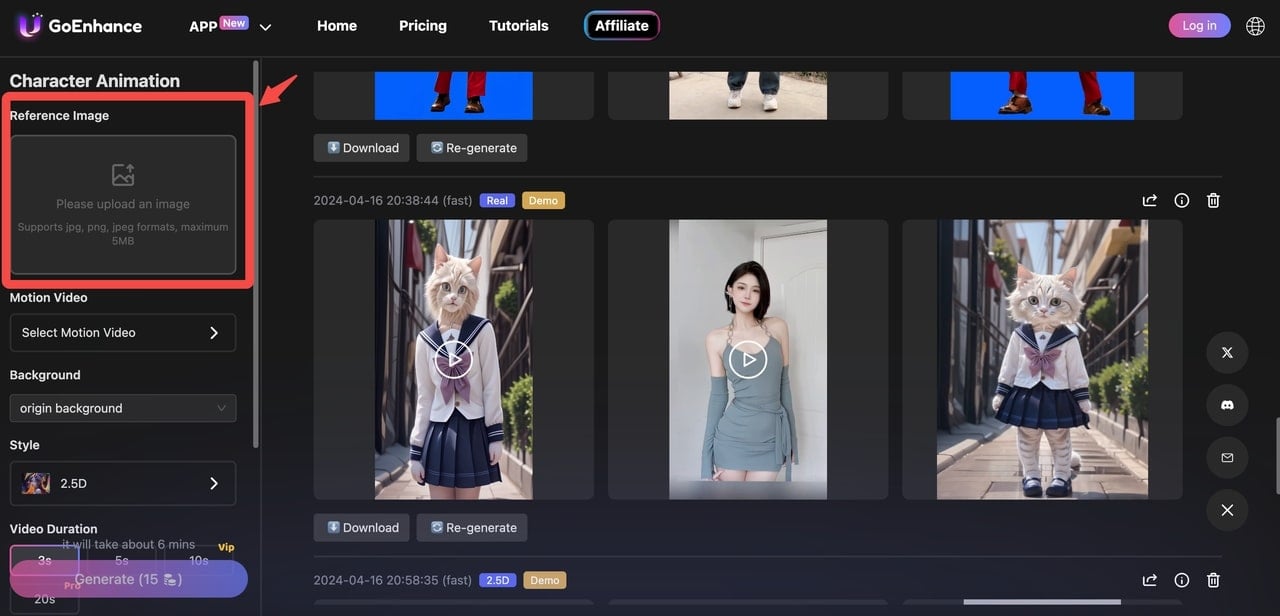
Task: Click Generate (15) button
Action: (x=129, y=579)
